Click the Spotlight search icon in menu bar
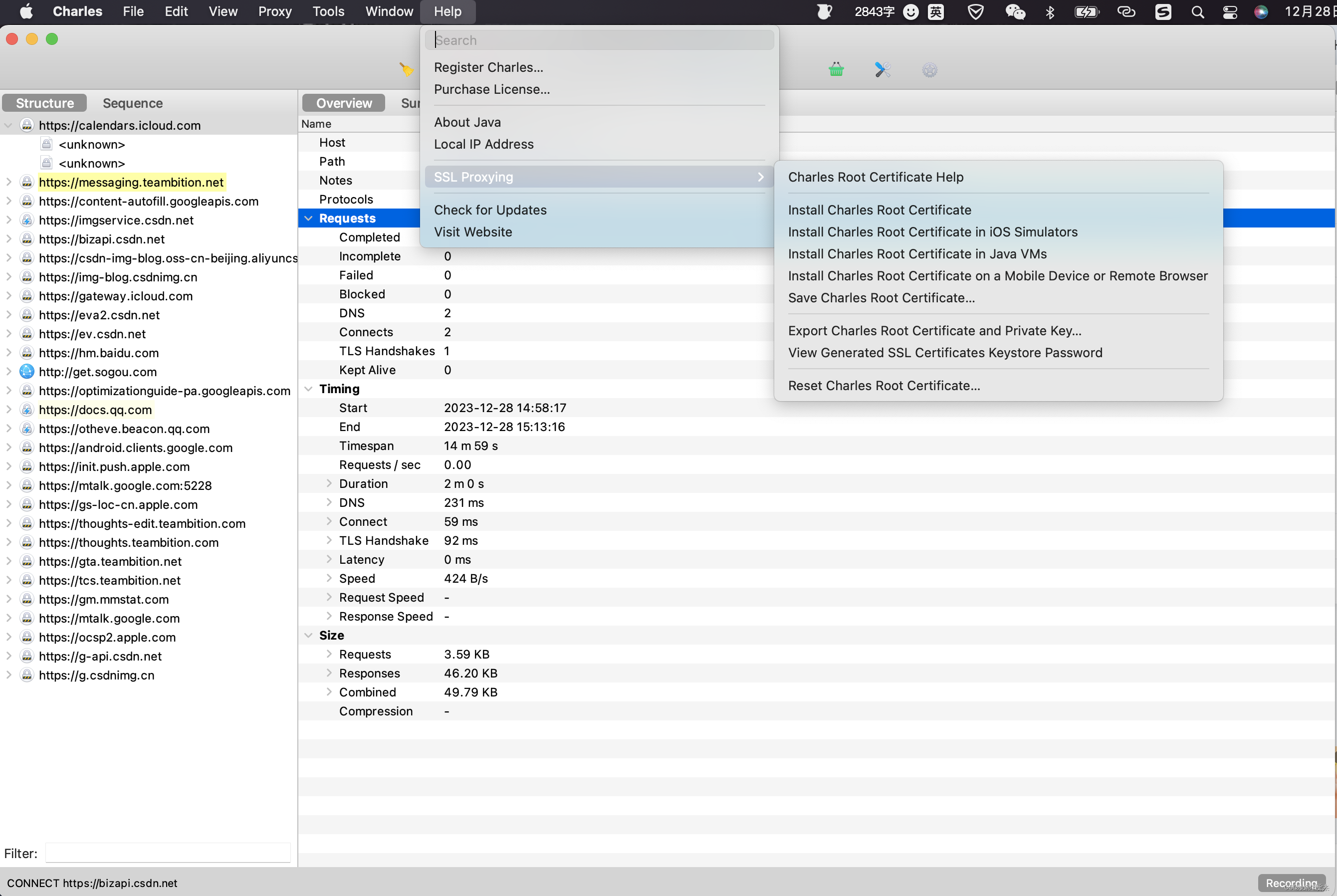Image resolution: width=1337 pixels, height=896 pixels. coord(1198,12)
